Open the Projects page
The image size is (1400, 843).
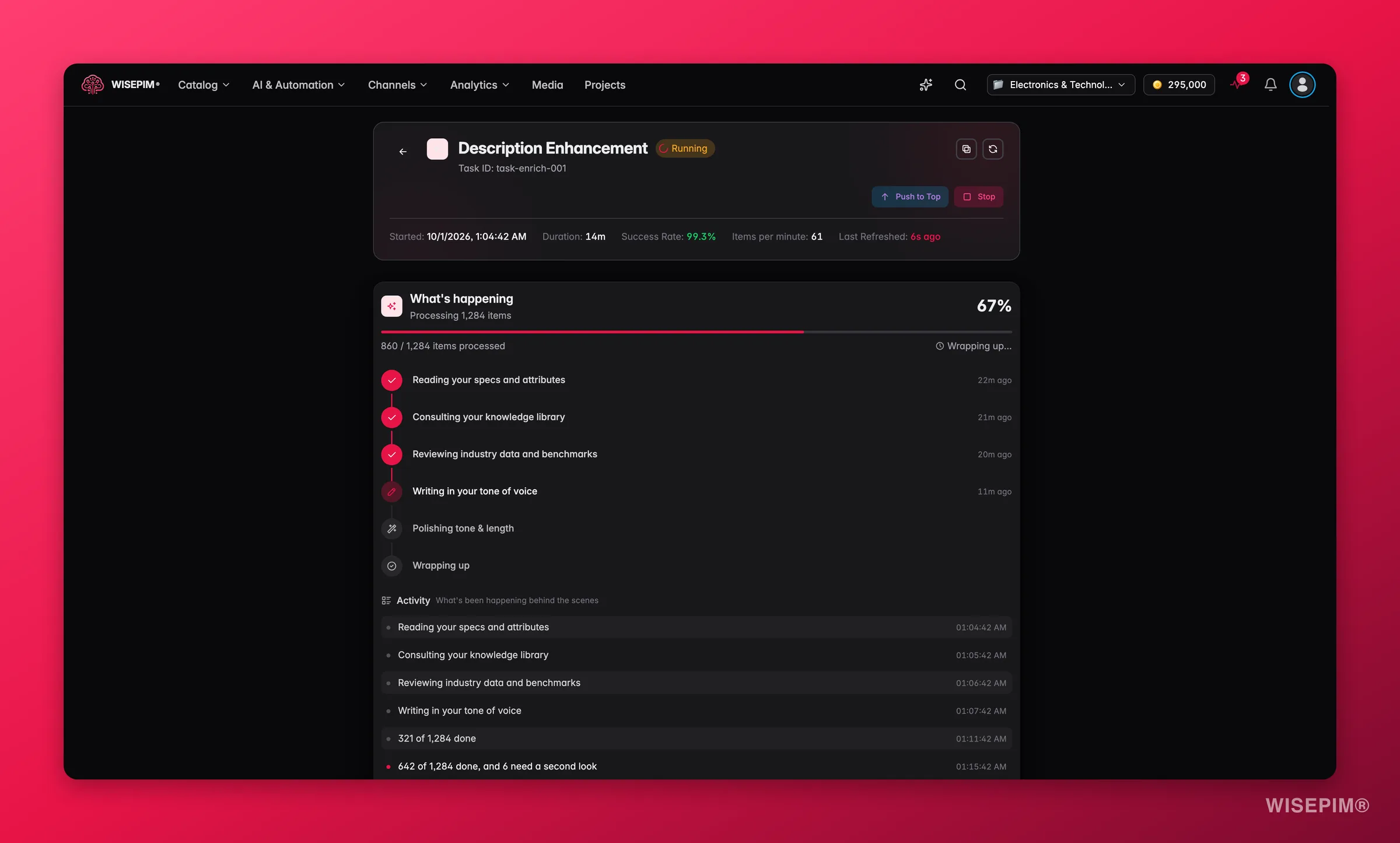(x=604, y=85)
